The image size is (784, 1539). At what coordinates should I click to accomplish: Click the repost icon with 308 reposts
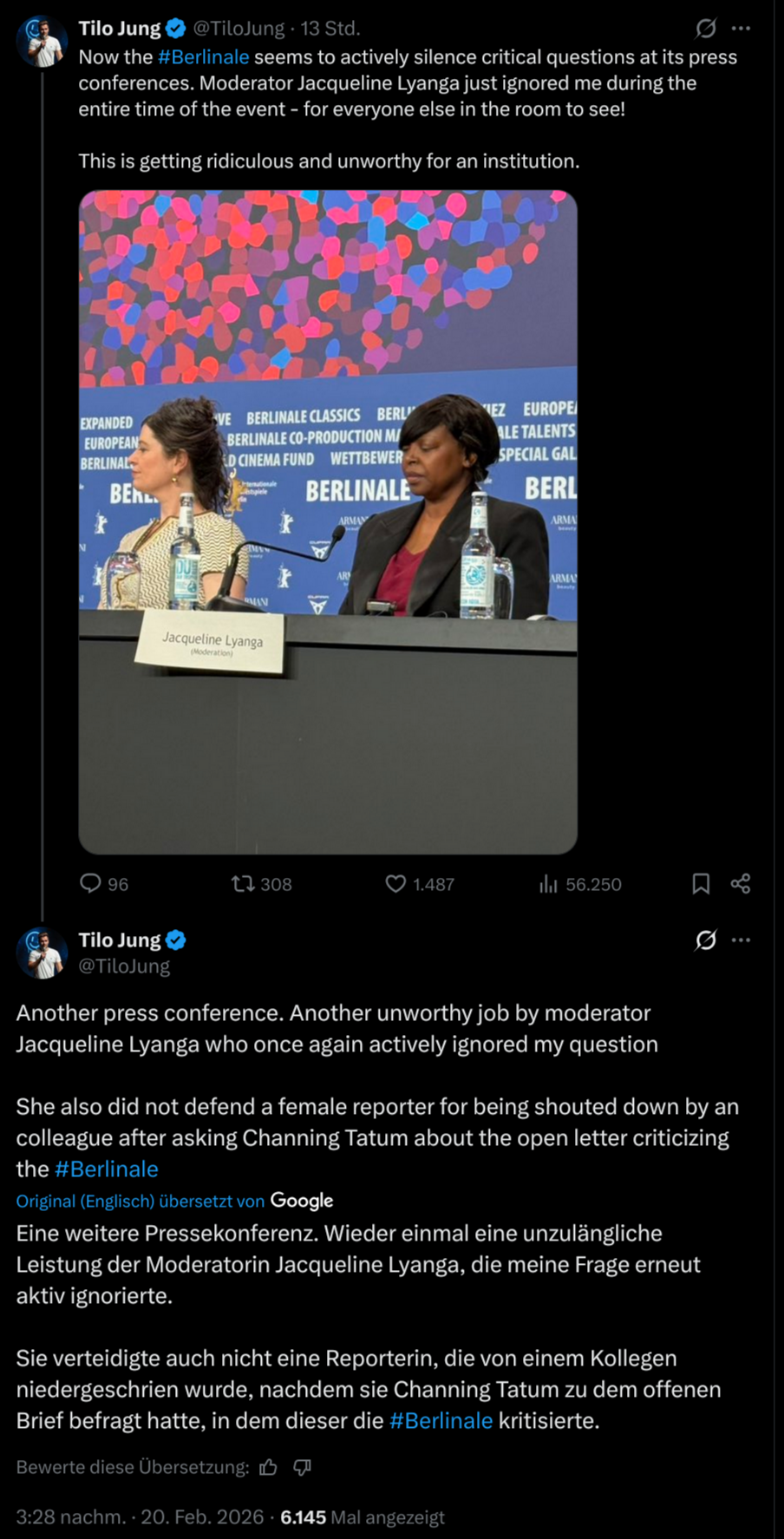click(x=243, y=884)
